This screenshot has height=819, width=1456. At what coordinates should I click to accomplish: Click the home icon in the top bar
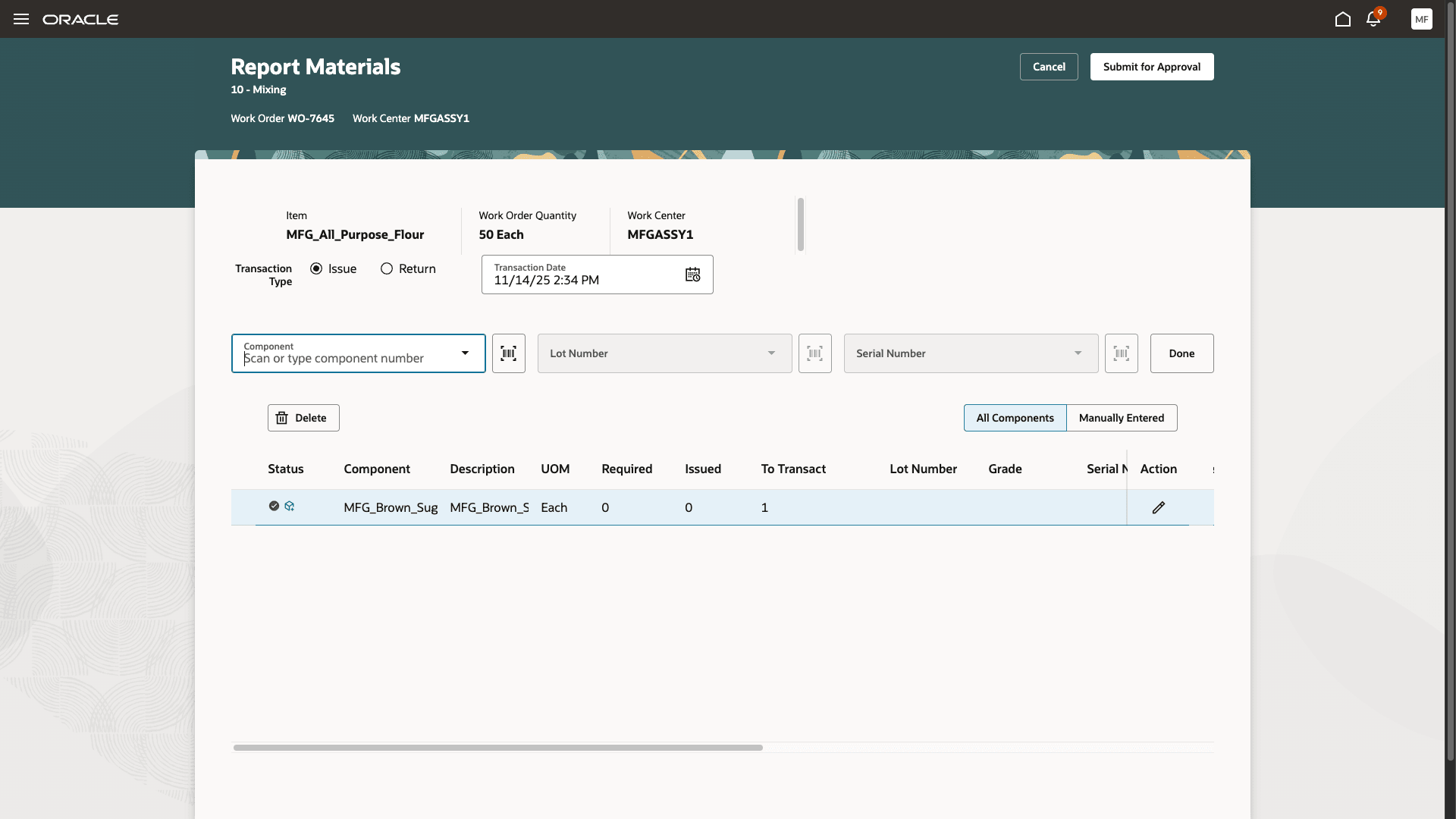pos(1342,19)
